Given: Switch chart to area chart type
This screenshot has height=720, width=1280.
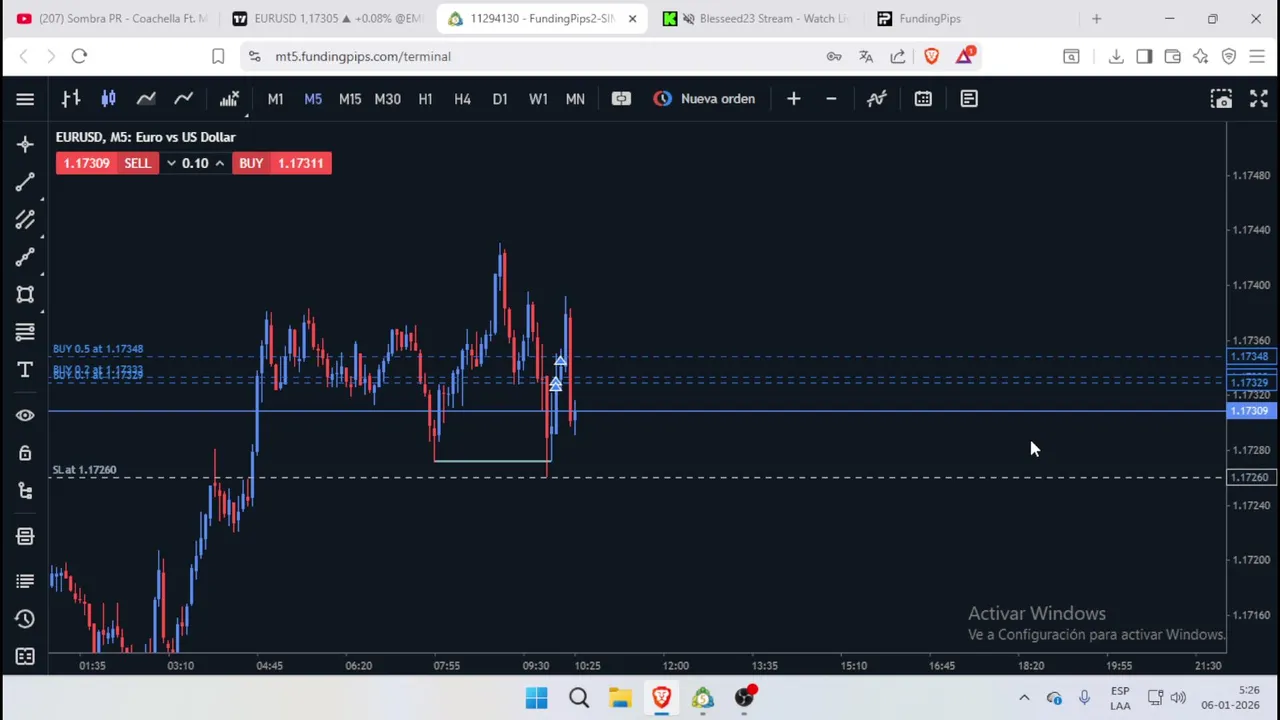Looking at the screenshot, I should tap(146, 99).
